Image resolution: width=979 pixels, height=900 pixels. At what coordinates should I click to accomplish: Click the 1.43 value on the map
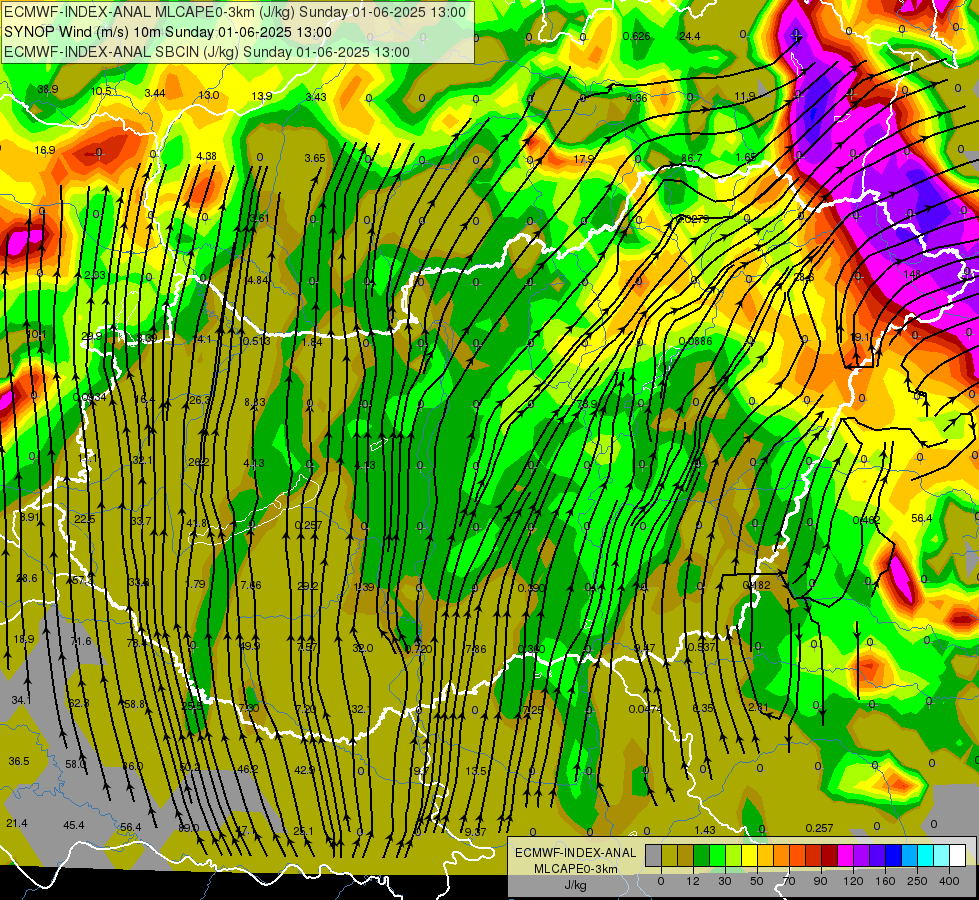tap(705, 830)
